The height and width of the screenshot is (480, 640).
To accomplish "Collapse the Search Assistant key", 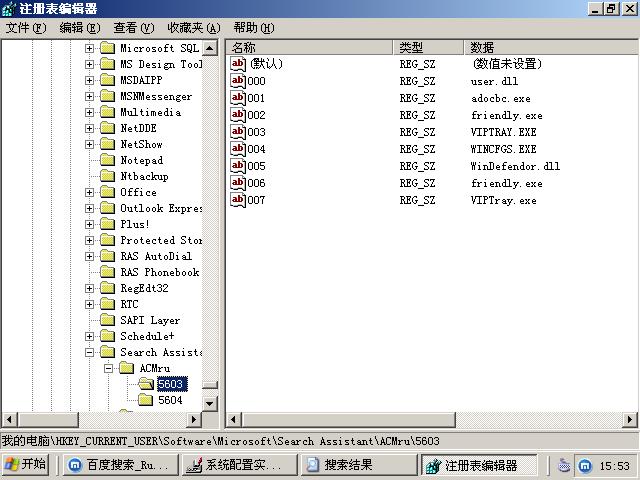I will point(89,352).
